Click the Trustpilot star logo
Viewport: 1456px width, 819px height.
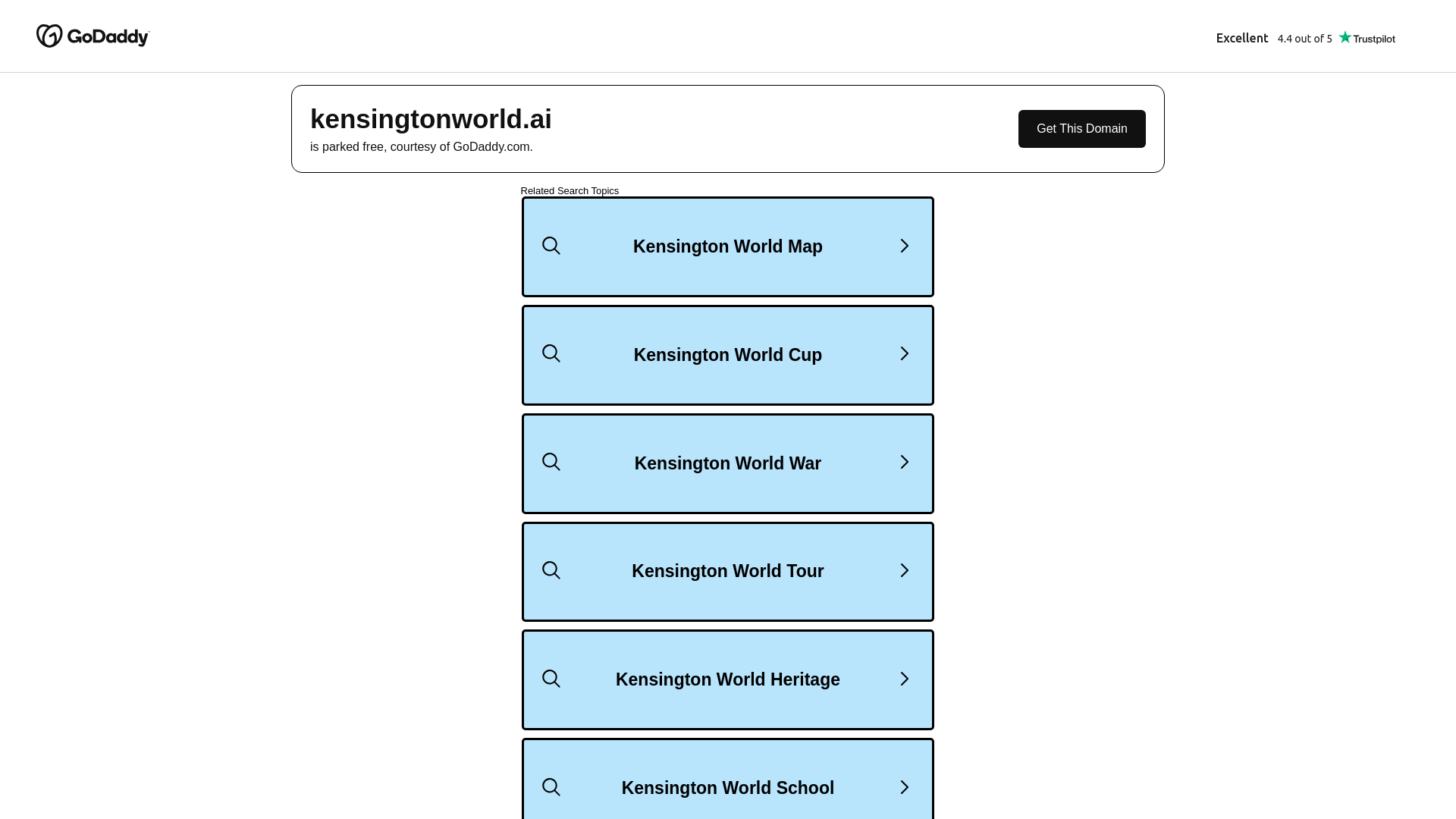pyautogui.click(x=1367, y=38)
